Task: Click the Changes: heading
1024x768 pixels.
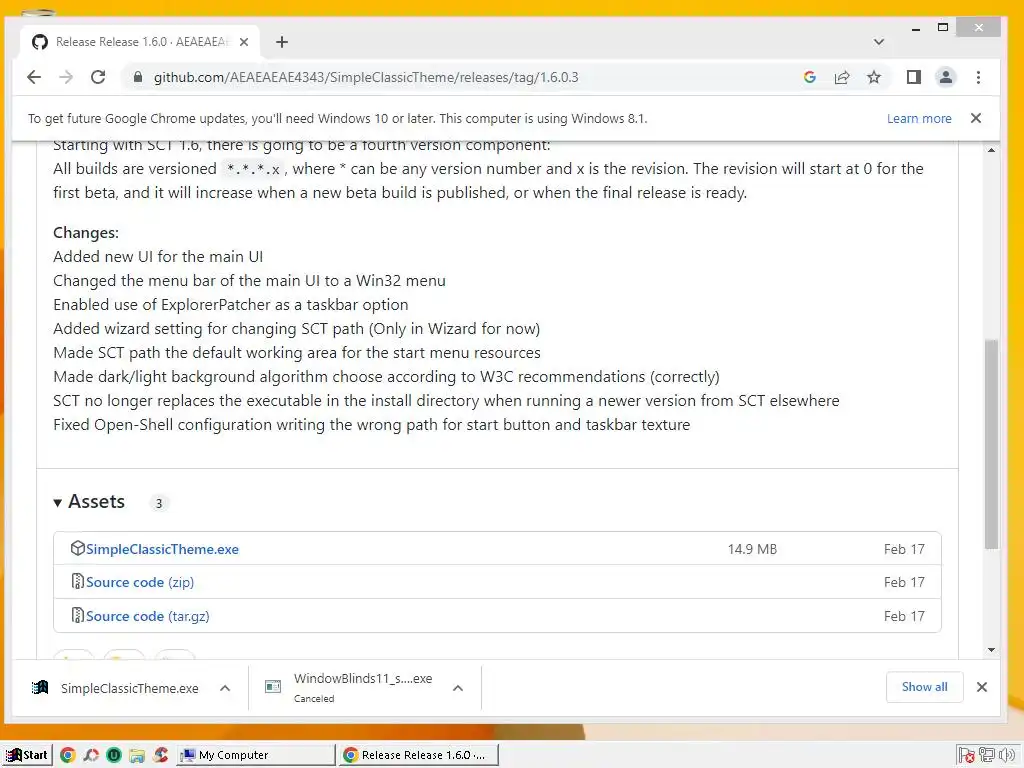Action: (86, 232)
